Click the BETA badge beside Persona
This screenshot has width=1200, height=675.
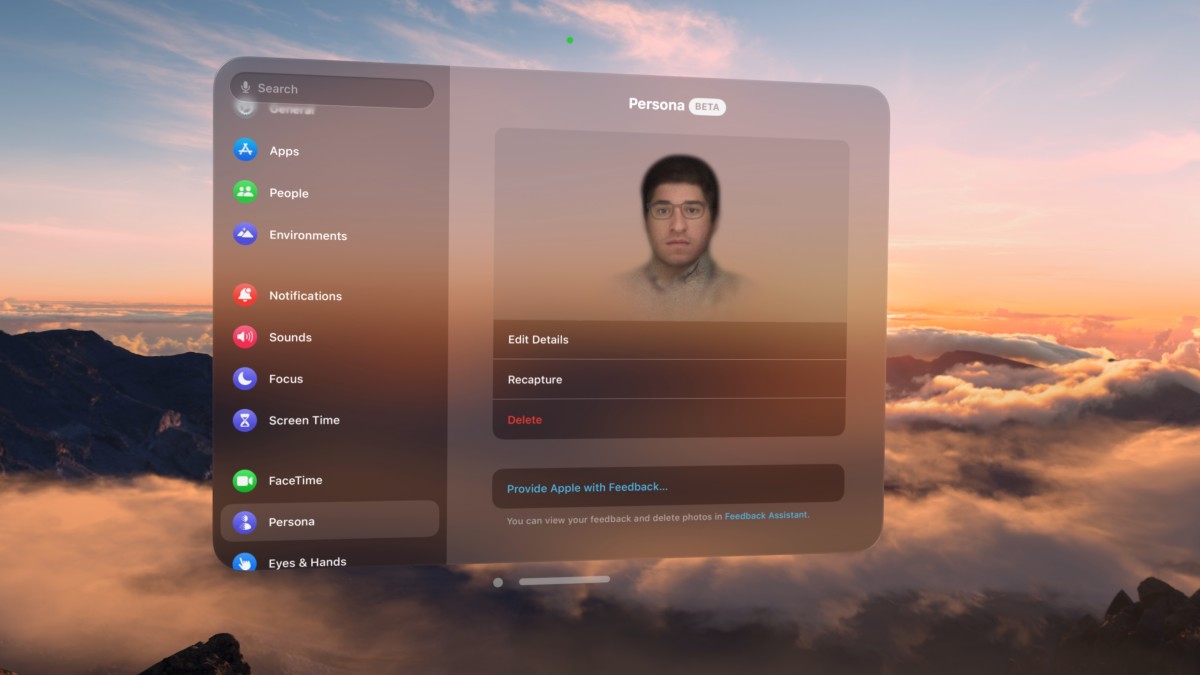(707, 106)
